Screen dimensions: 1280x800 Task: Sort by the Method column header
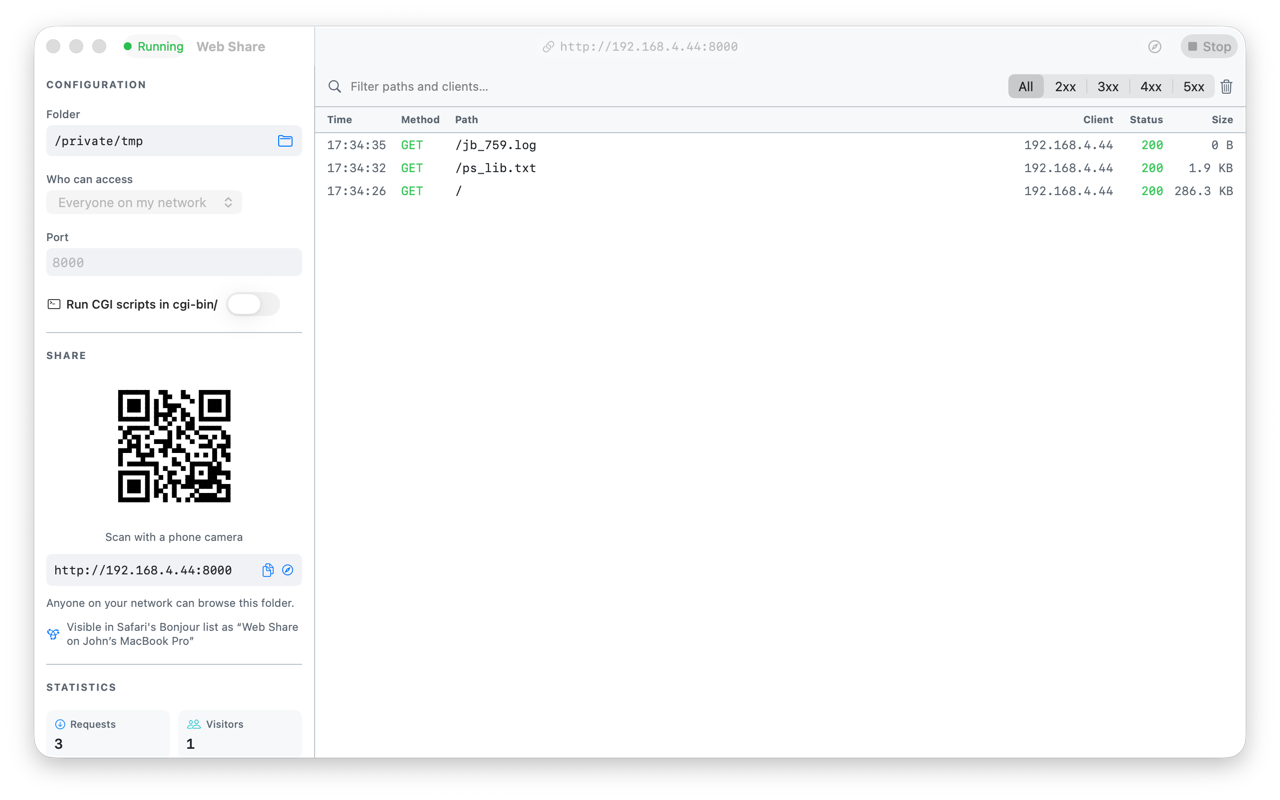[x=420, y=120]
